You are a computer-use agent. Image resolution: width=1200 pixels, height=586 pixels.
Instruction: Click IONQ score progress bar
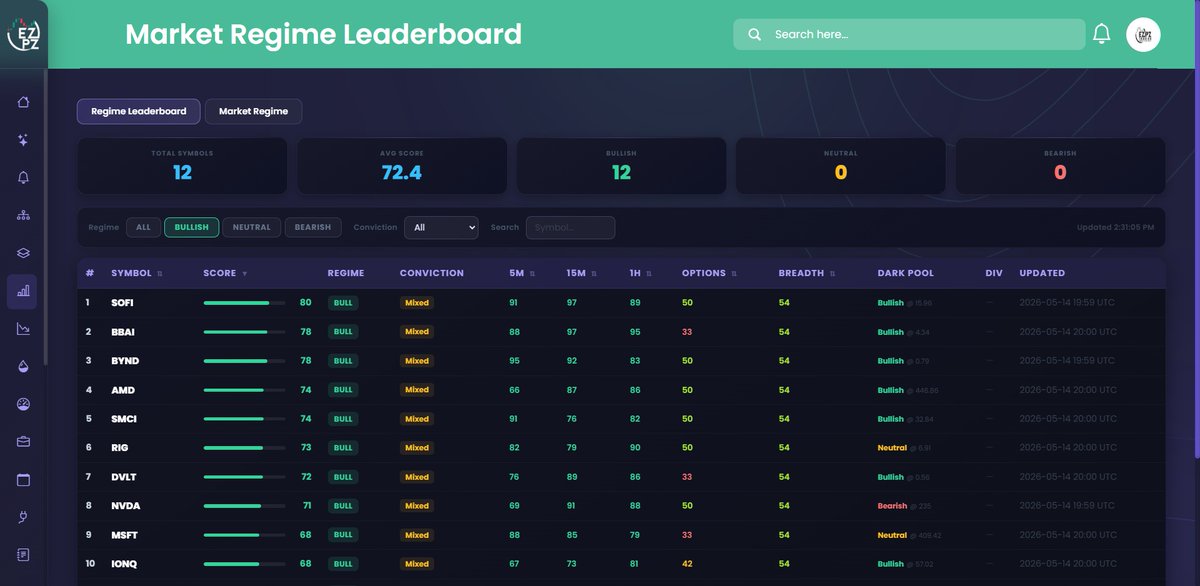click(244, 564)
